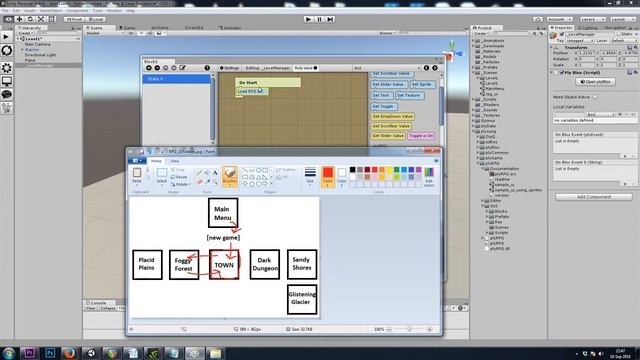Pick the yellow color swatch in Paint
Image resolution: width=640 pixels, height=360 pixels.
(389, 170)
